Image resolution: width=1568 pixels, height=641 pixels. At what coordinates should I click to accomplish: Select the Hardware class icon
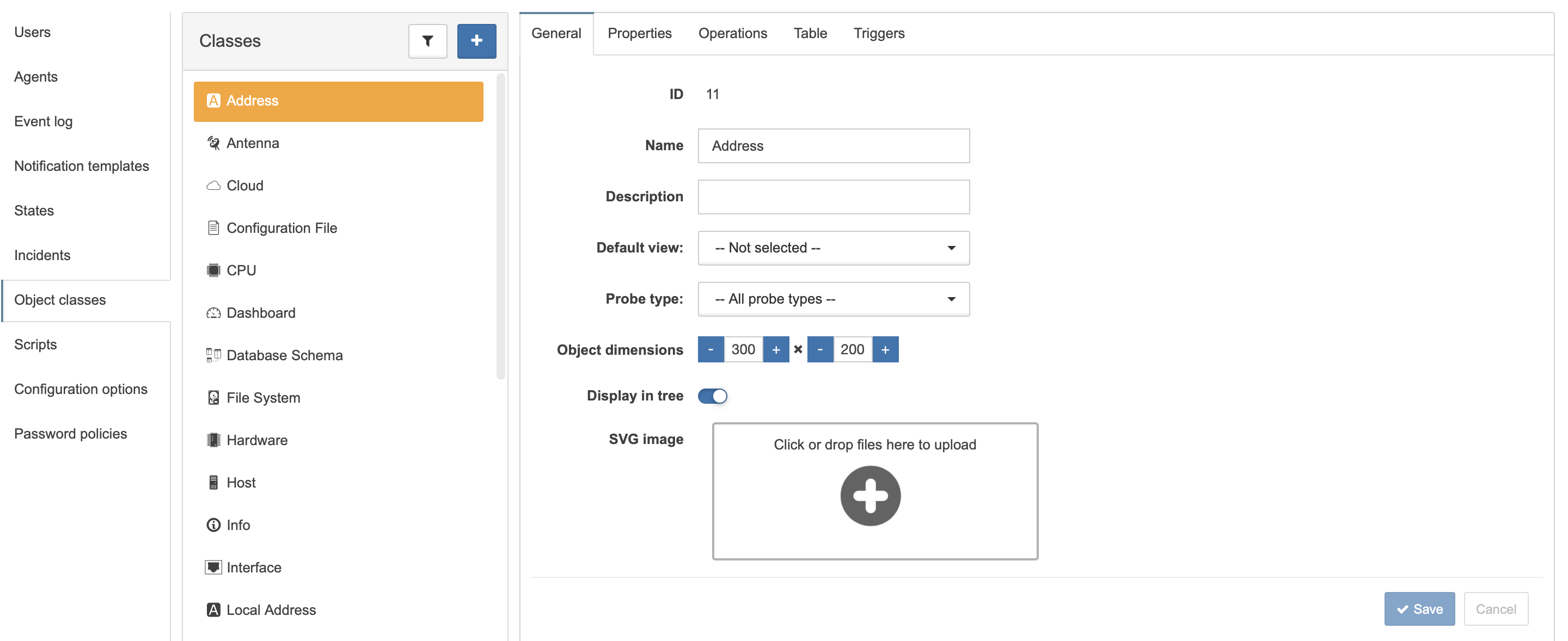tap(213, 440)
